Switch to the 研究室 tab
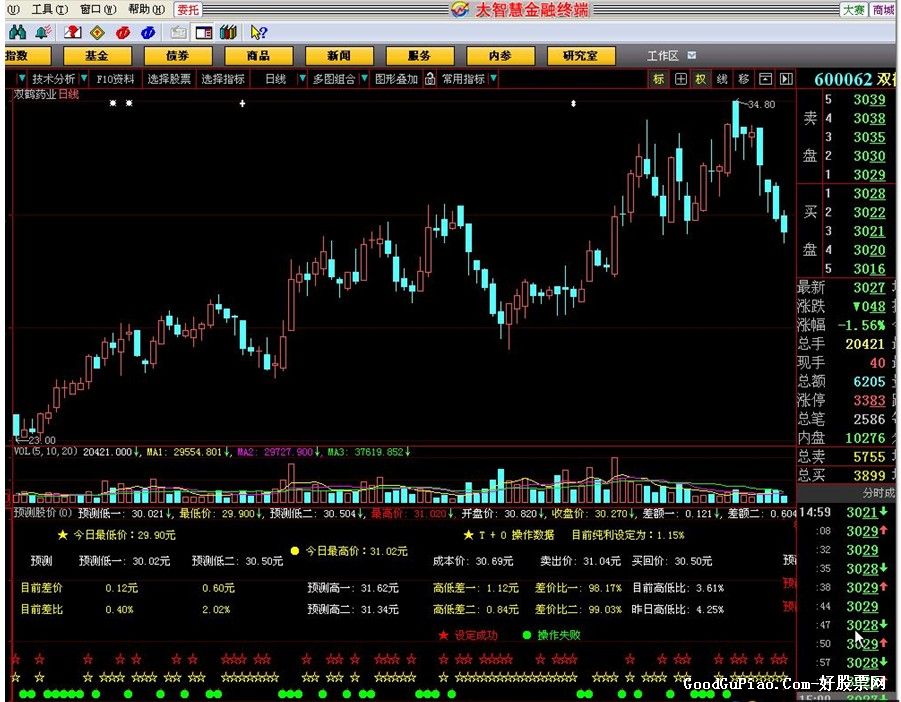Viewport: 901px width, 702px height. pos(580,56)
